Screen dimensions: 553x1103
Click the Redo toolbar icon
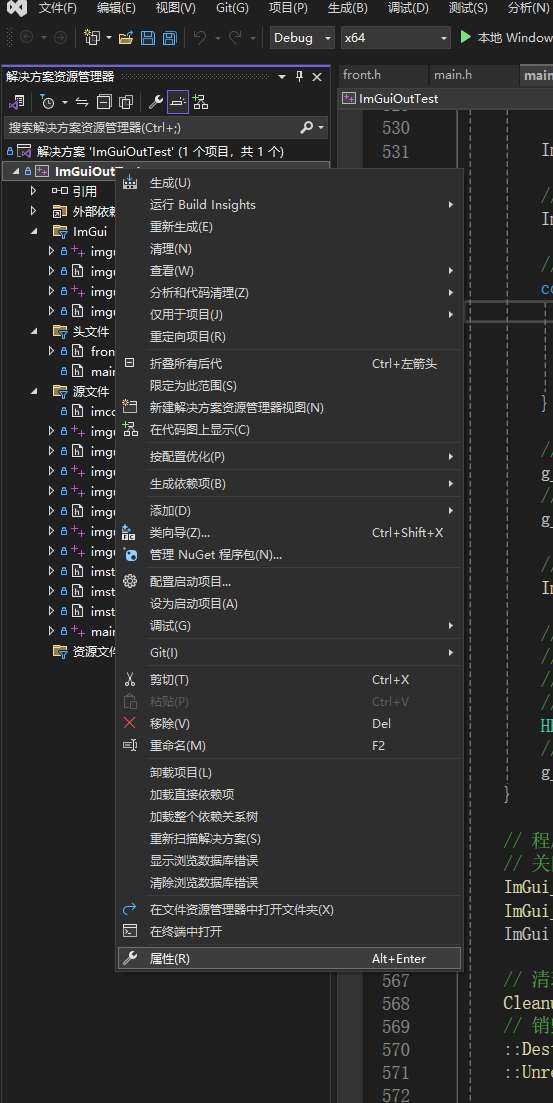click(235, 37)
